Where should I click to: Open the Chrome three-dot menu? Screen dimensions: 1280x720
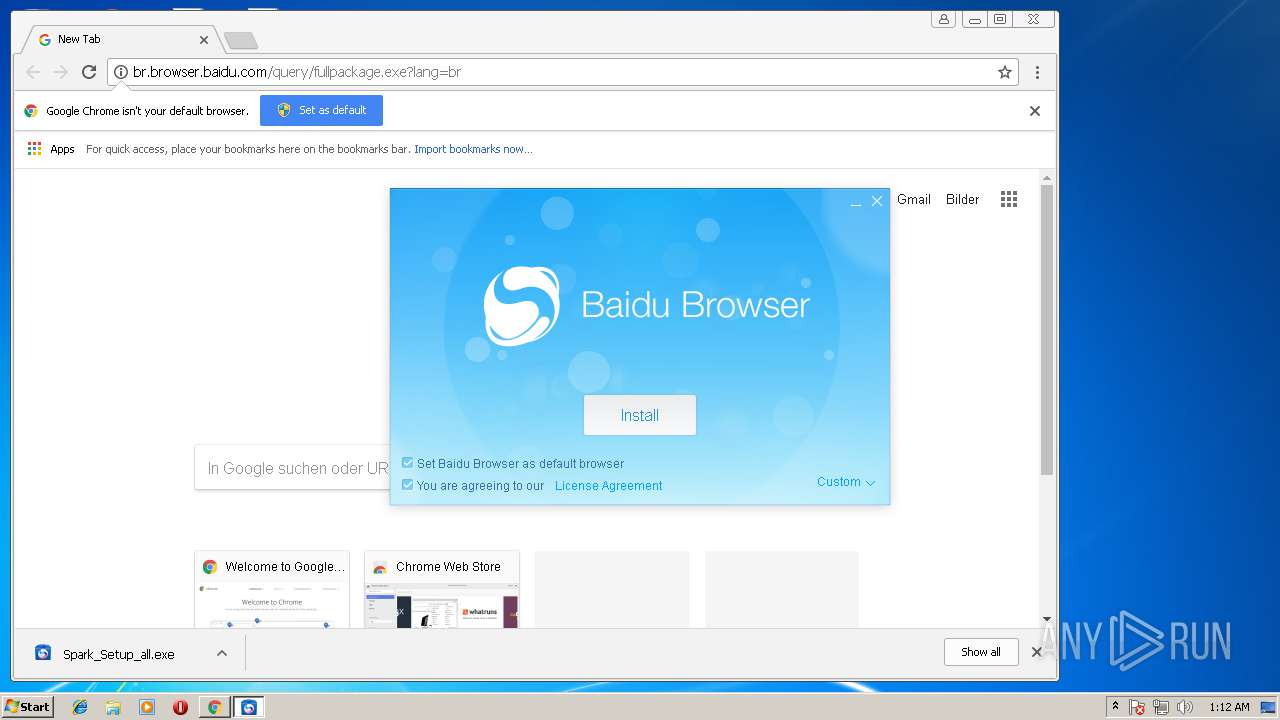1037,72
